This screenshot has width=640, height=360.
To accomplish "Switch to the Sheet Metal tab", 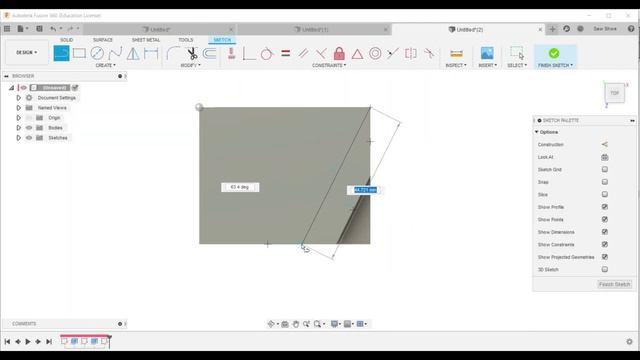I will tap(146, 40).
